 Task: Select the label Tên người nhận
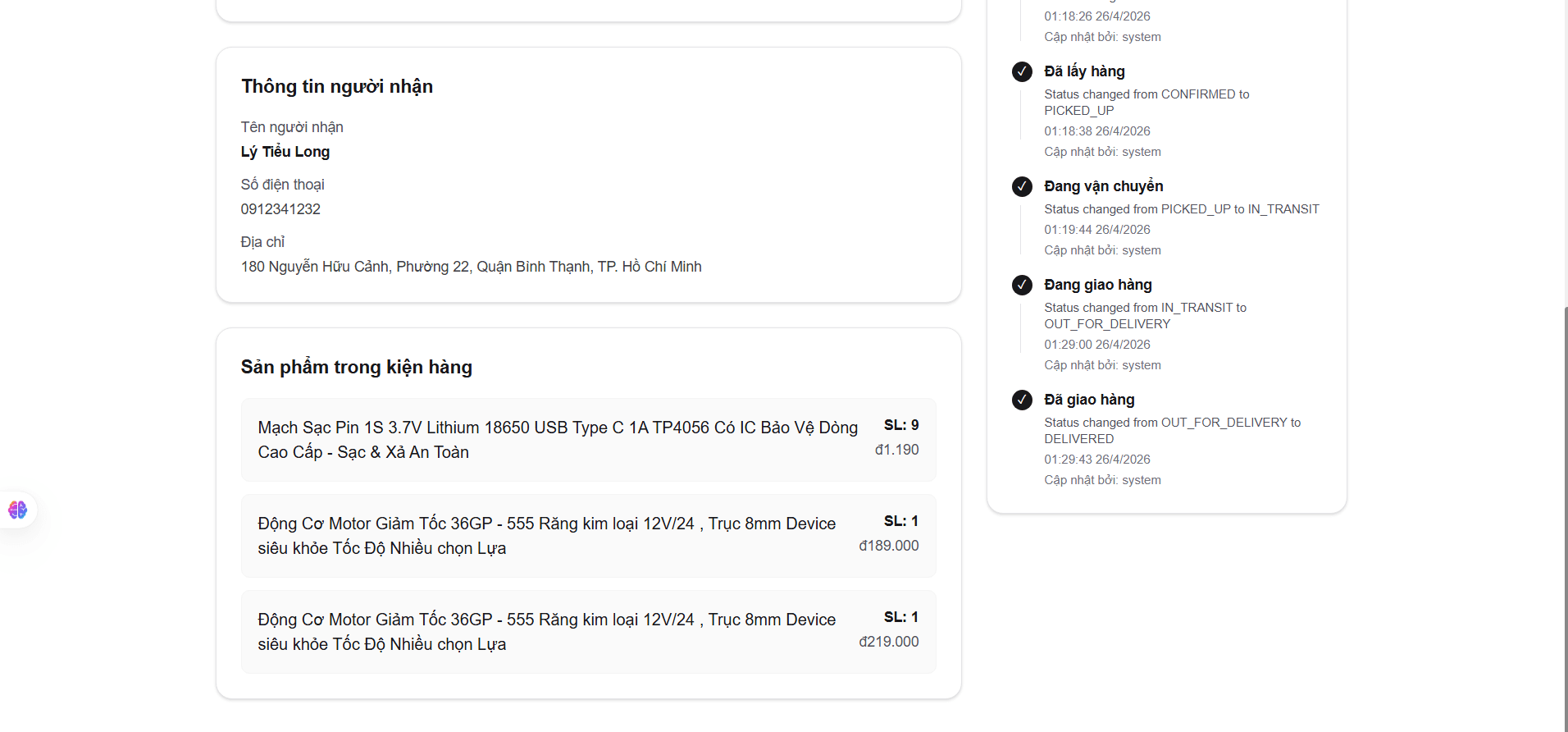point(292,127)
